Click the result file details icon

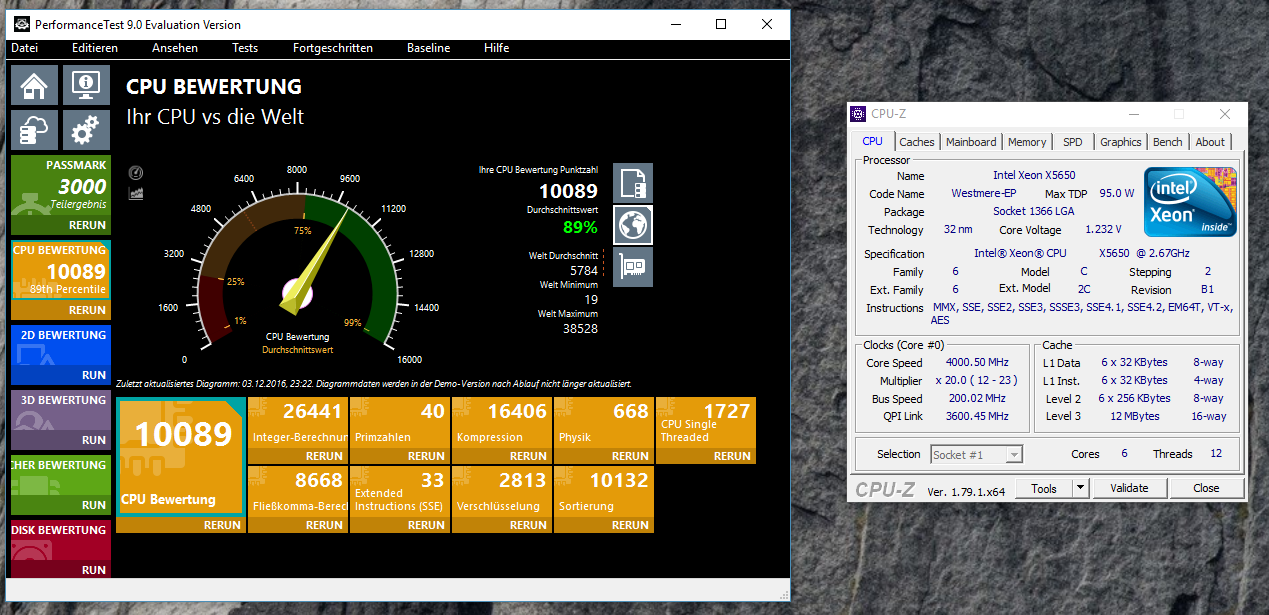[632, 183]
